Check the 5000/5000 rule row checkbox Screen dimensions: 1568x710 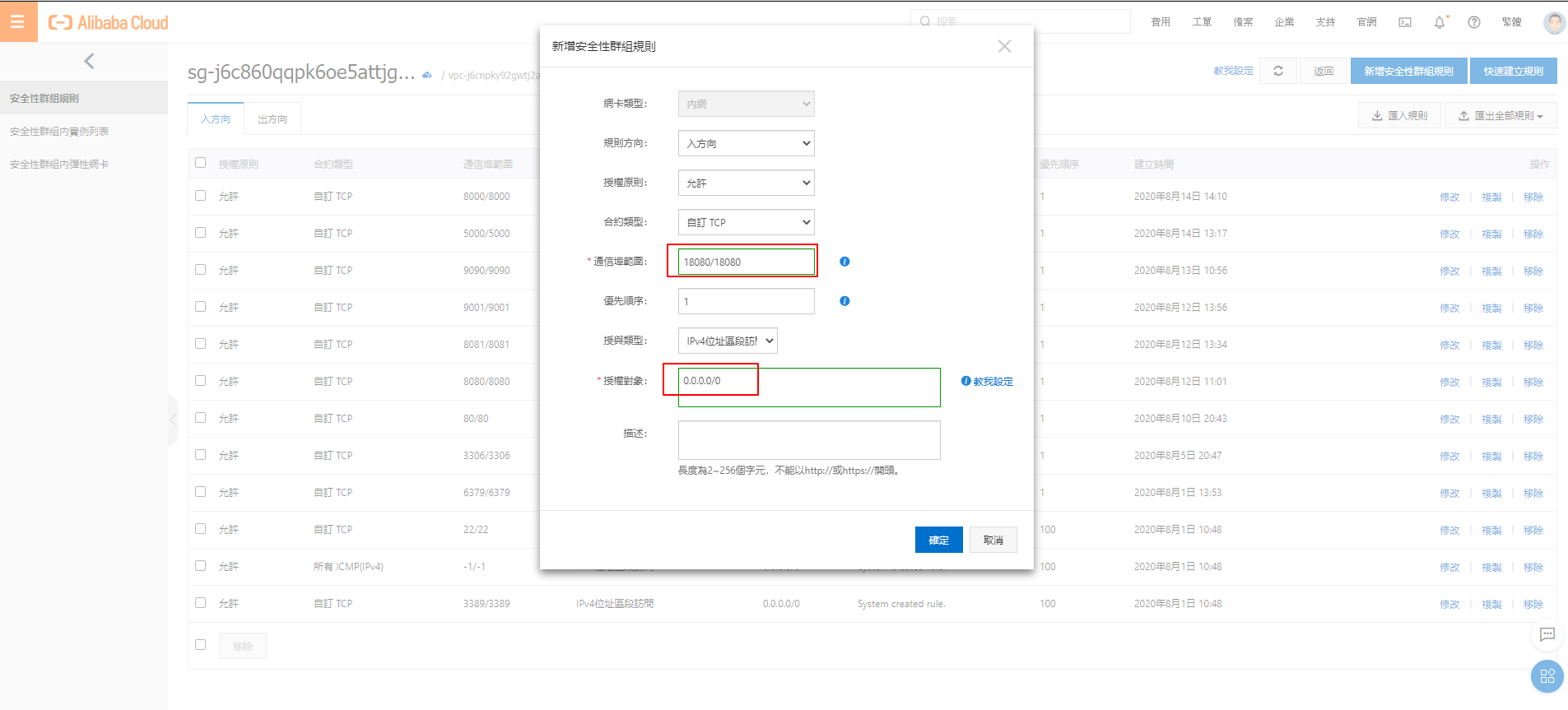click(x=201, y=233)
